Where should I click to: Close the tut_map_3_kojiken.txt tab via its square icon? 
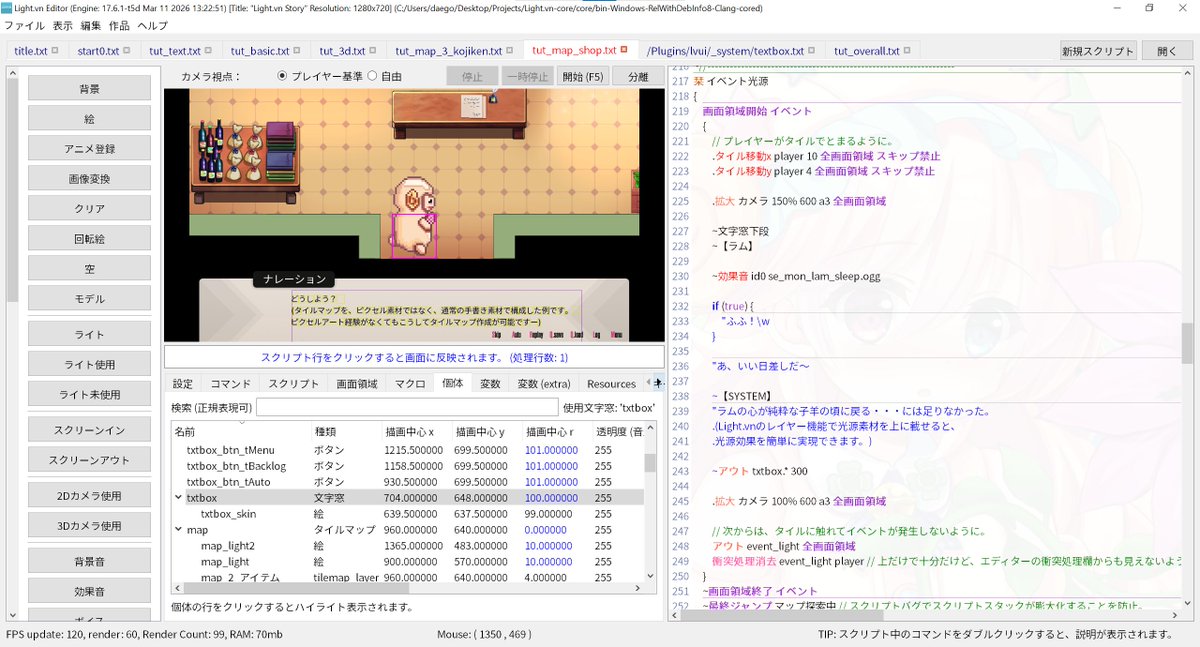click(510, 51)
